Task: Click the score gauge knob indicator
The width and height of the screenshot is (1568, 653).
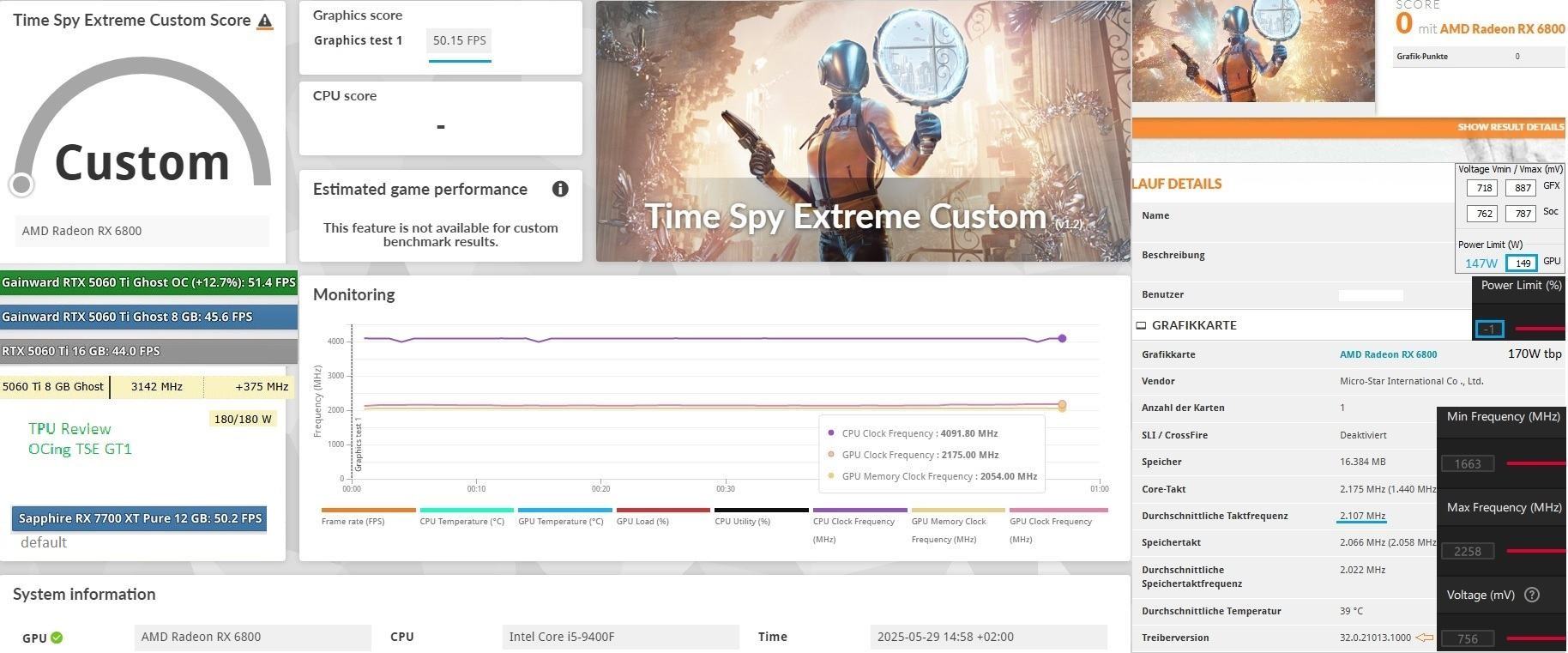Action: tap(21, 184)
